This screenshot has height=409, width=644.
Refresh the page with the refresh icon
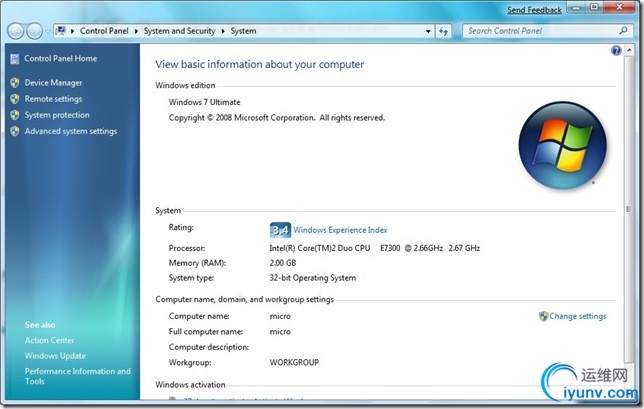(443, 31)
